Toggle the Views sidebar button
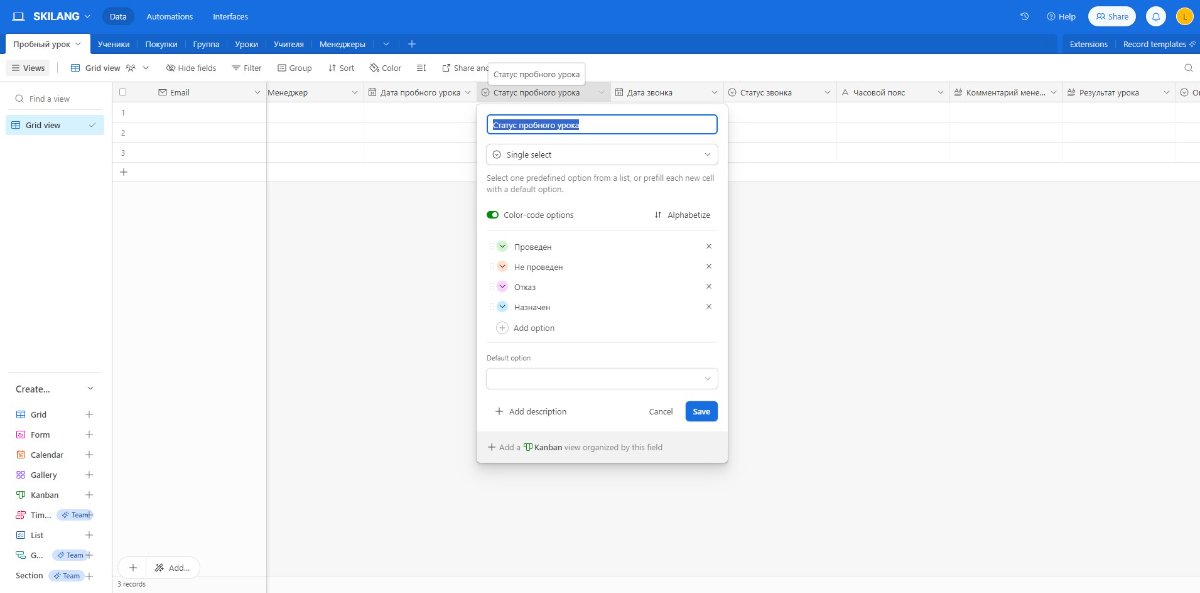 point(28,68)
